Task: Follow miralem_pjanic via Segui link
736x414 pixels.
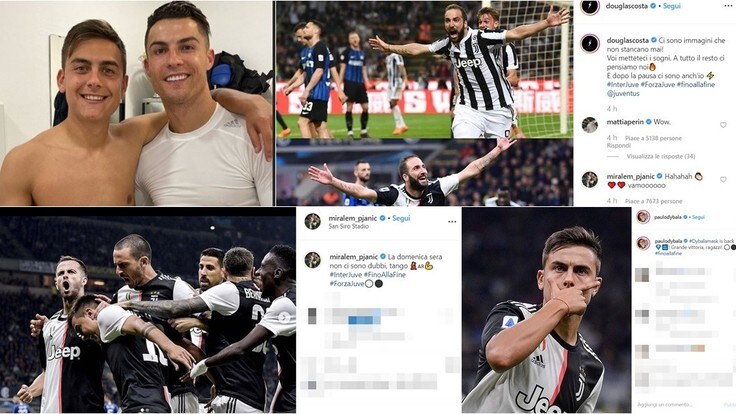Action: [401, 218]
